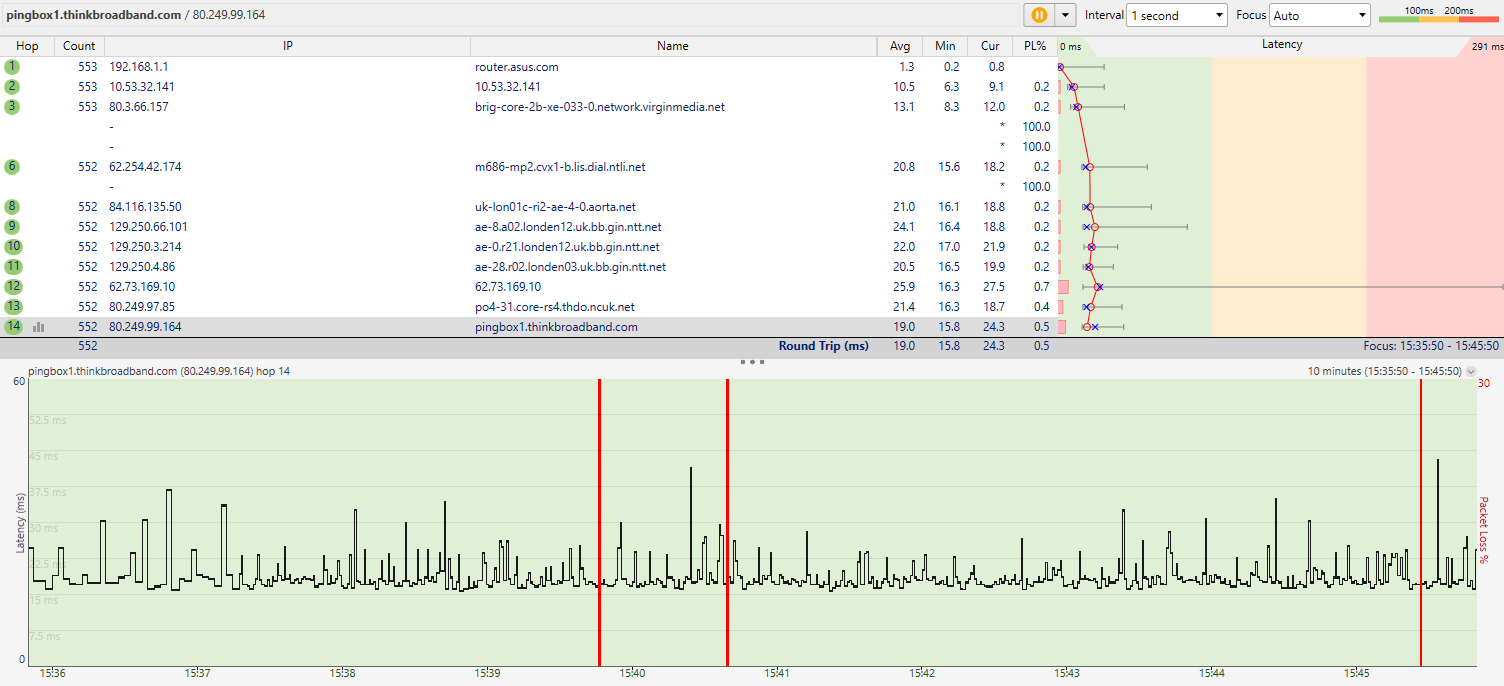Open the arrow menu beside the pause button

[1065, 15]
